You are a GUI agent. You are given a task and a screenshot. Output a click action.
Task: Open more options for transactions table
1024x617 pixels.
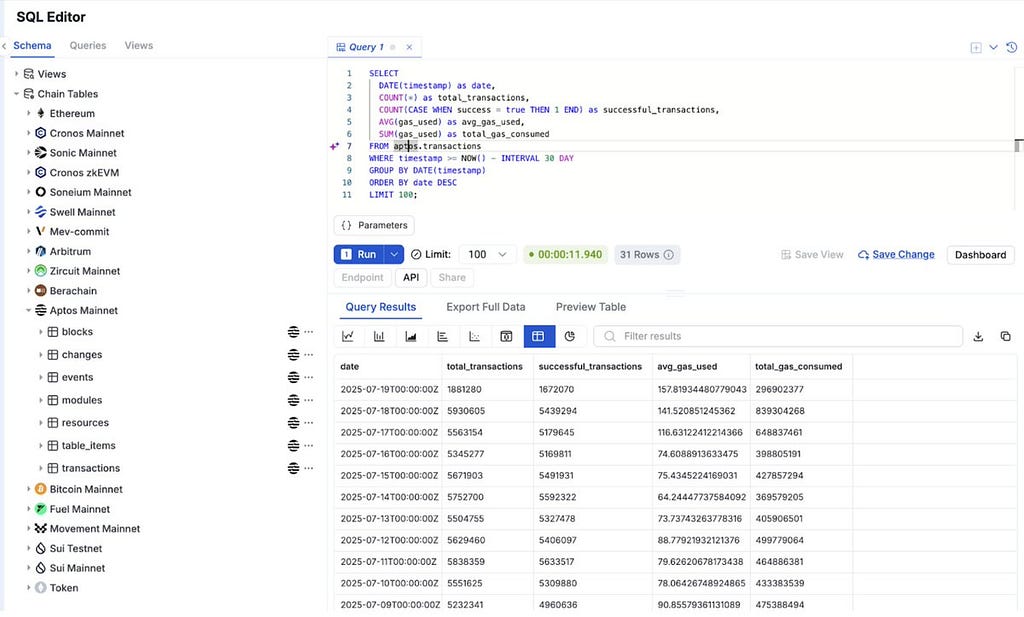[x=309, y=468]
